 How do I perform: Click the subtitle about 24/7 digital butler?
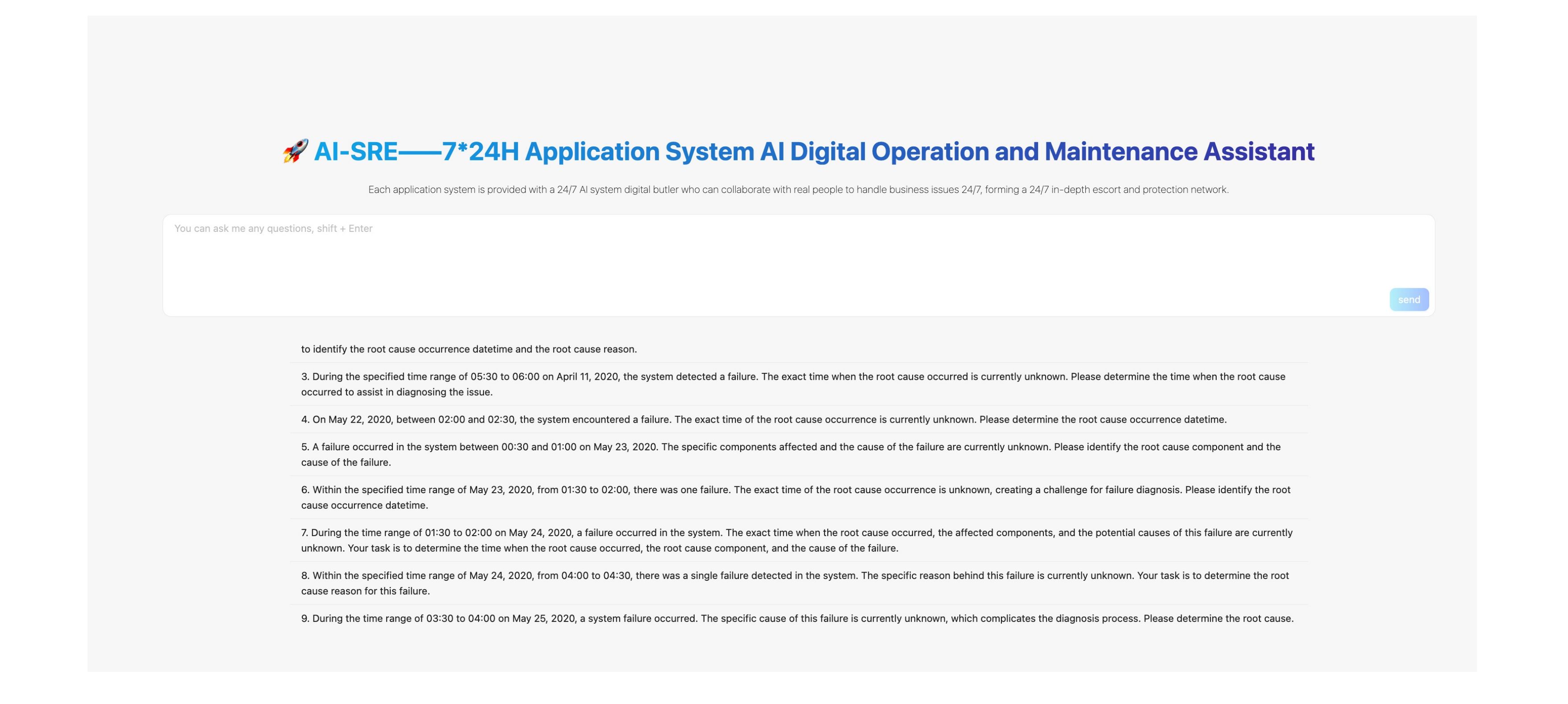(x=798, y=189)
